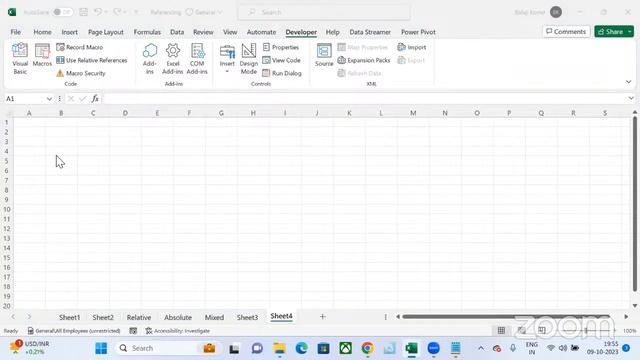
Task: Select row 10 header
Action: pos(7,209)
